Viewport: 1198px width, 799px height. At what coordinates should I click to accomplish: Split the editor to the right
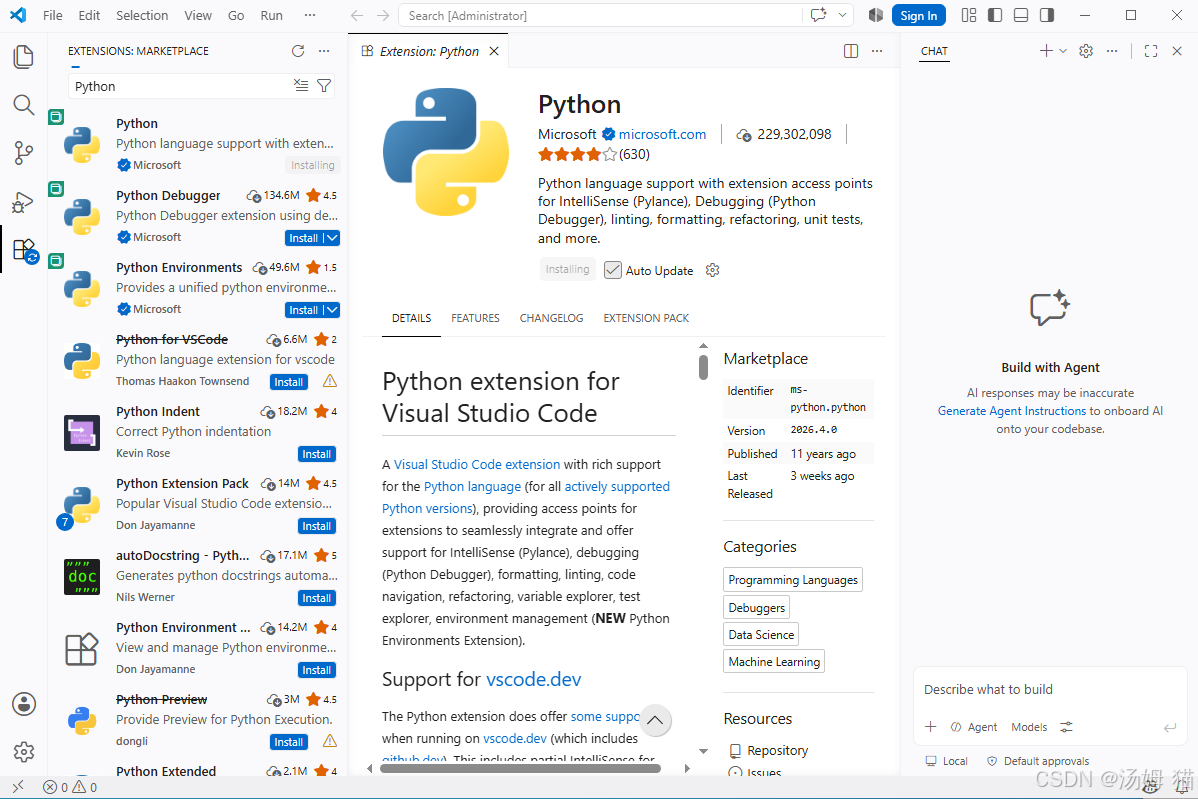click(x=850, y=51)
